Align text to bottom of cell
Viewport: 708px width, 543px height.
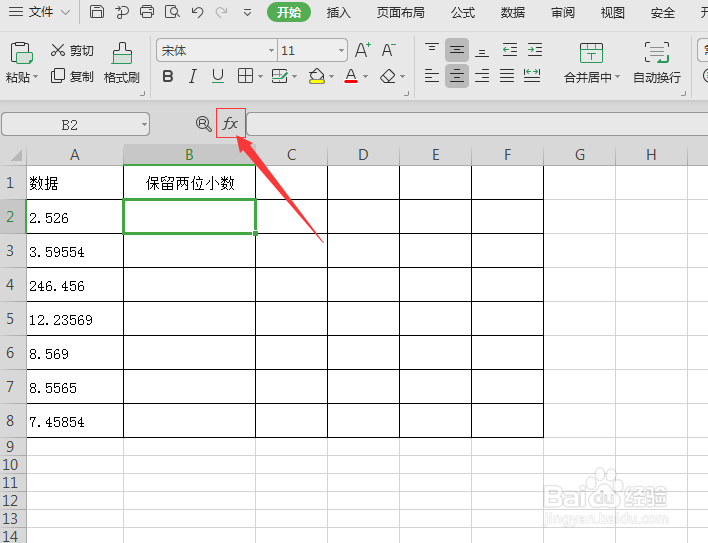482,51
